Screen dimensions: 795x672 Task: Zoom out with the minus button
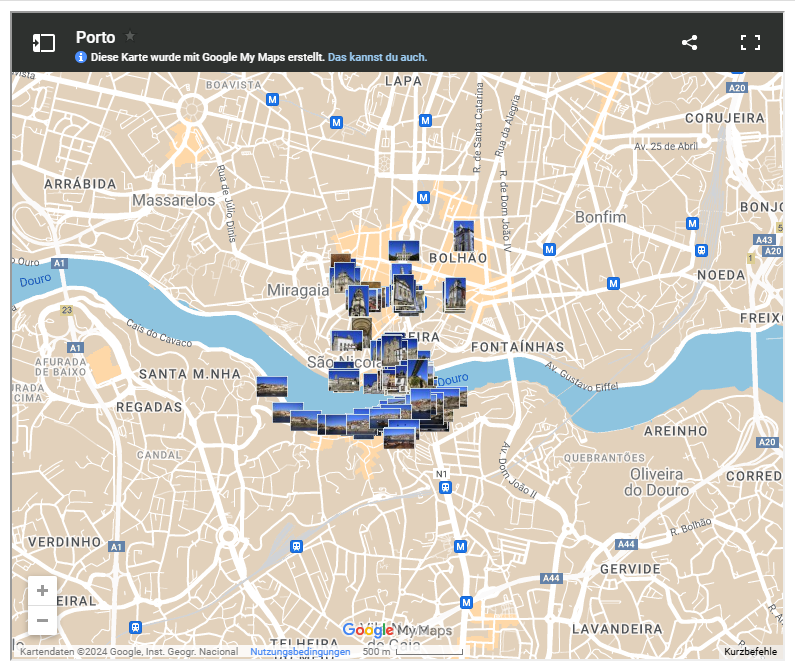42,620
